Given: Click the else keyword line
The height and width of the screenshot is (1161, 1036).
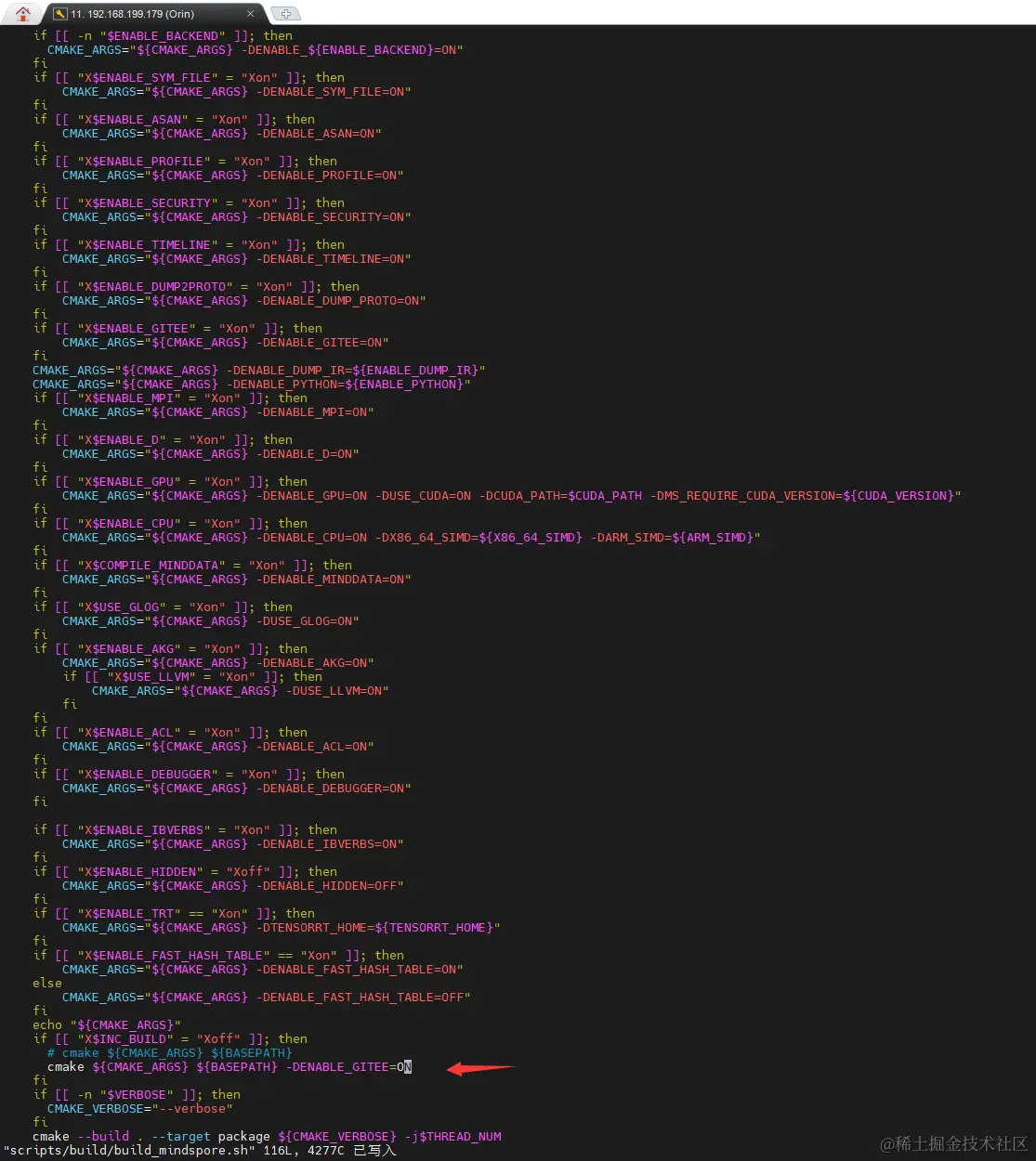Looking at the screenshot, I should (47, 984).
